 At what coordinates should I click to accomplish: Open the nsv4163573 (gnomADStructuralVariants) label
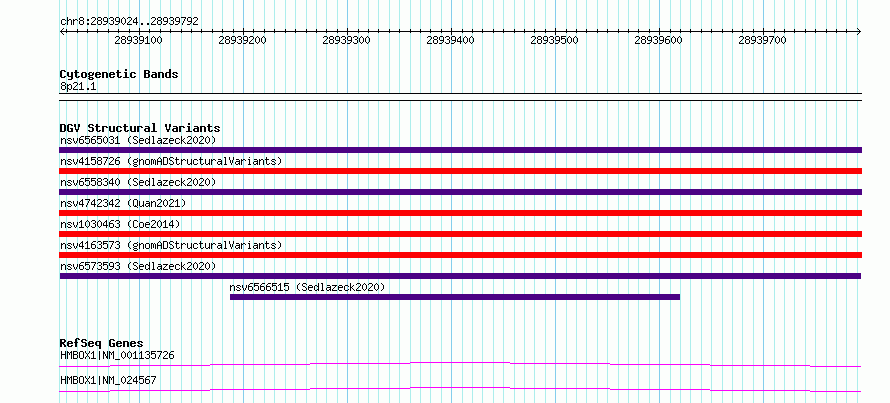tap(171, 245)
